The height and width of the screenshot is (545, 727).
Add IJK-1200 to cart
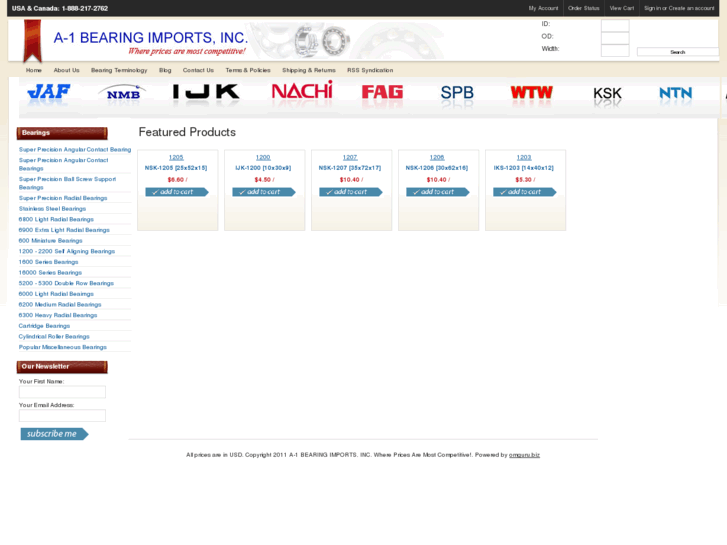pos(264,192)
